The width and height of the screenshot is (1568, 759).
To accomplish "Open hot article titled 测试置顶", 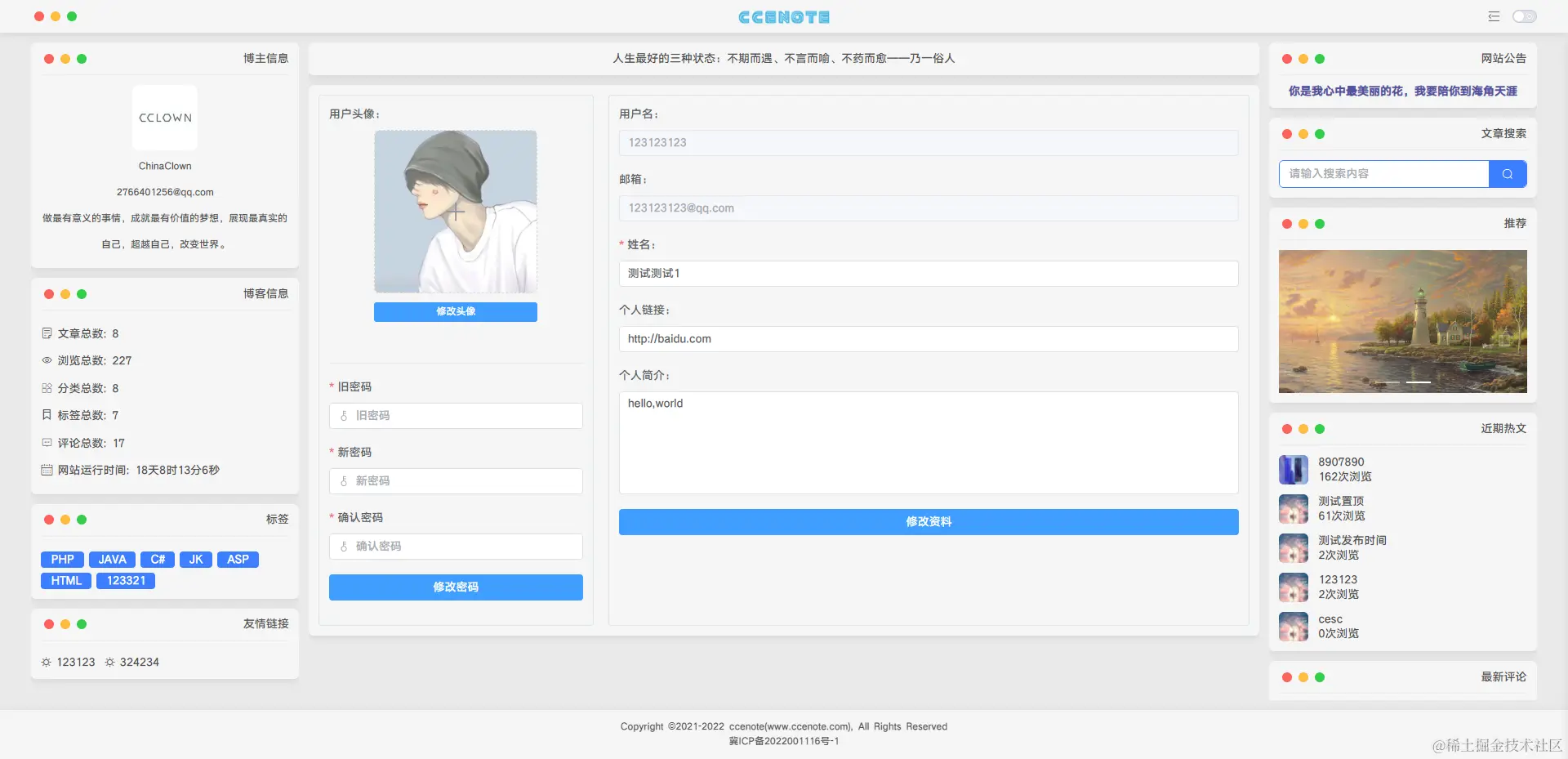I will 1341,502.
